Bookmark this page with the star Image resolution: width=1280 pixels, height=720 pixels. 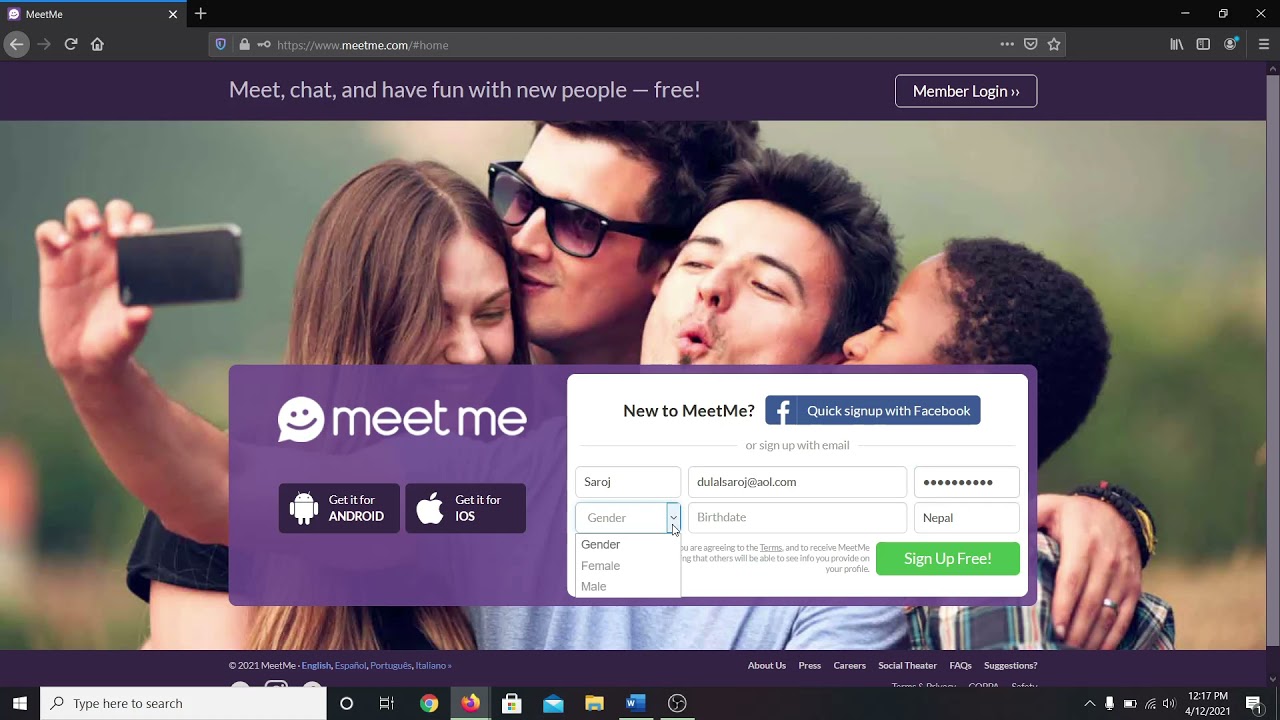point(1053,44)
